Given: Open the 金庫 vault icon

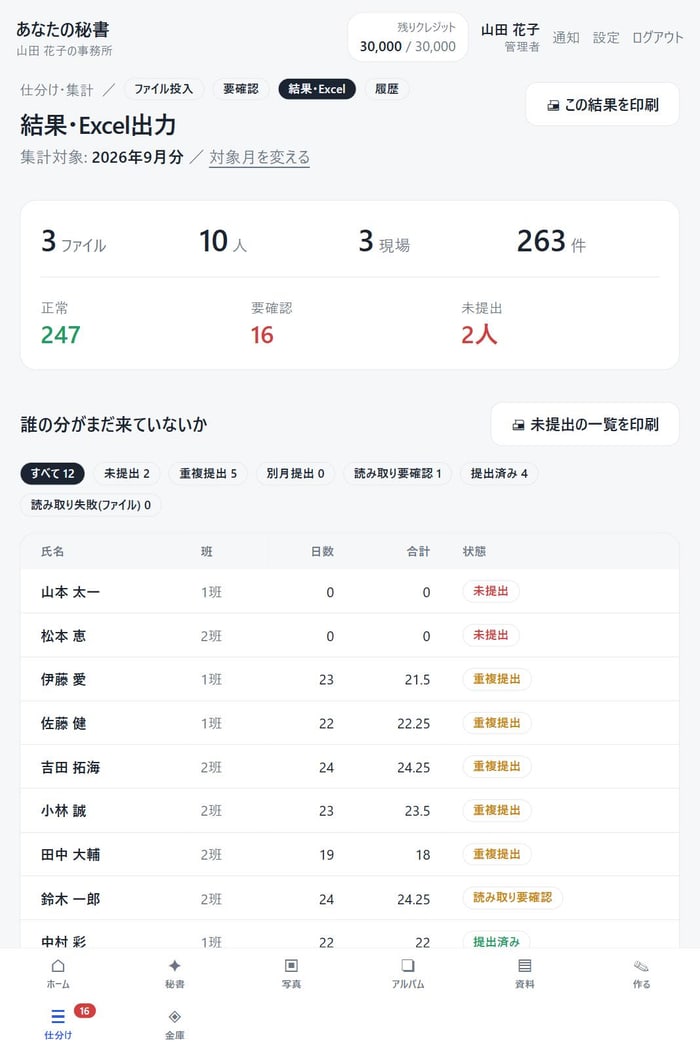Looking at the screenshot, I should [x=175, y=1017].
